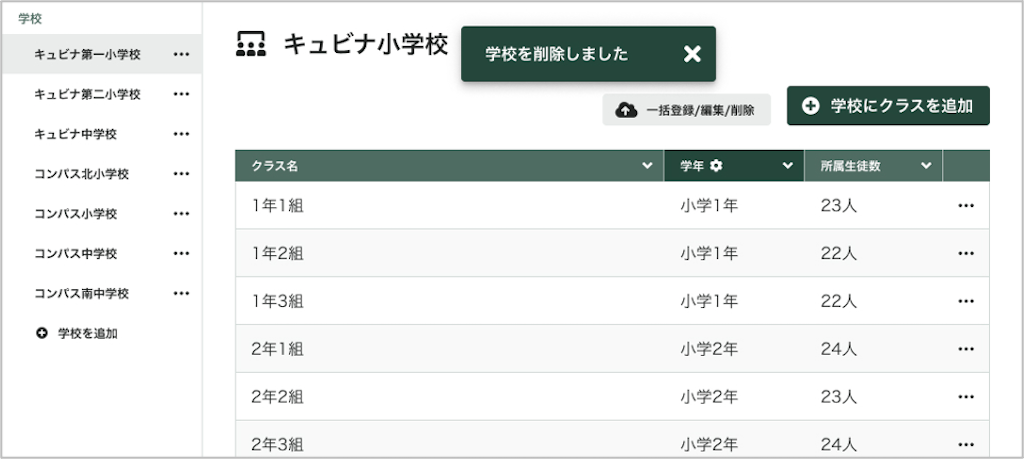1024x459 pixels.
Task: Select コンパス南中学校 in the sidebar
Action: [82, 293]
